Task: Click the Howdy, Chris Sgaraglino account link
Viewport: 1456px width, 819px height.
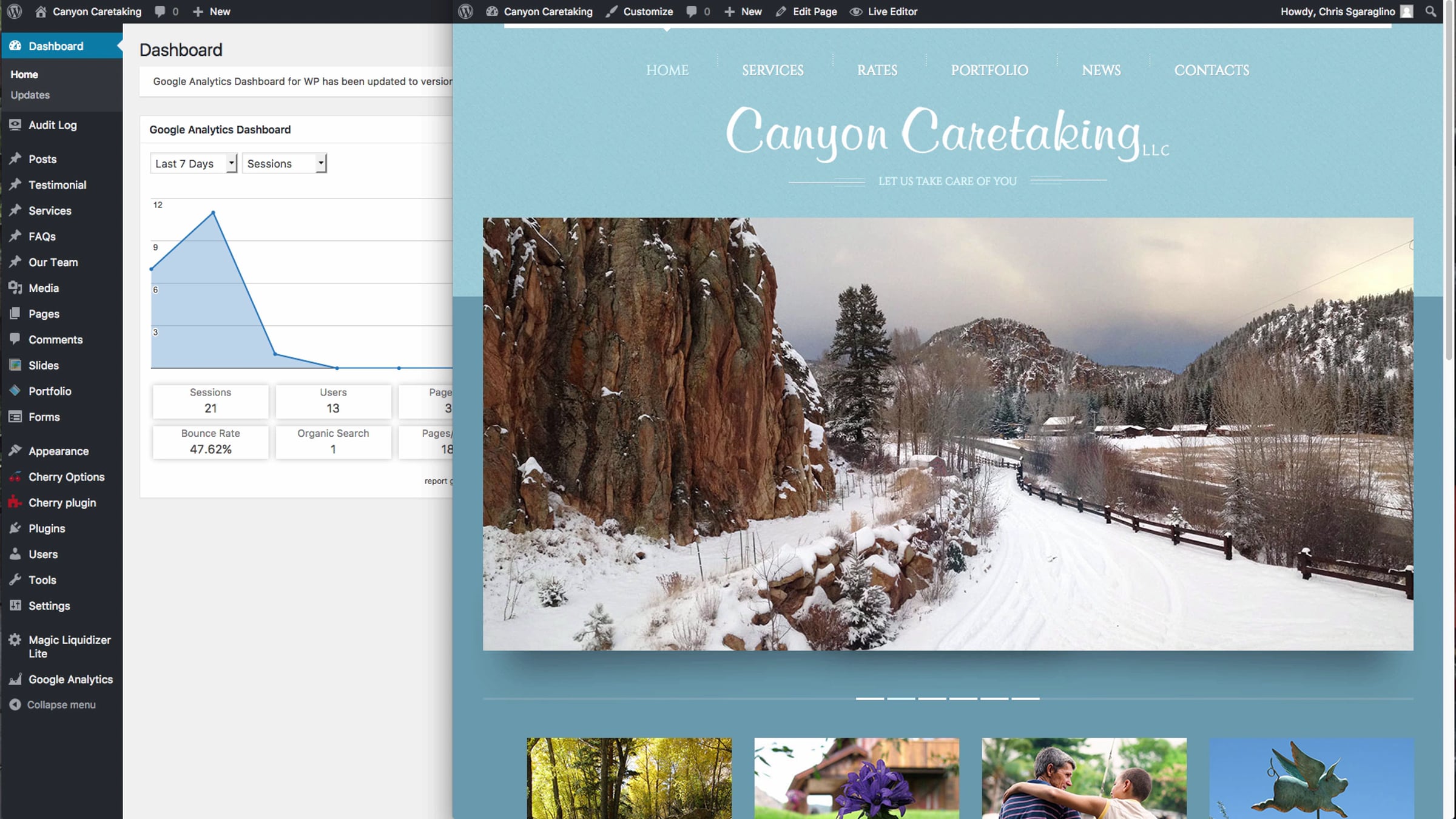Action: [x=1338, y=12]
